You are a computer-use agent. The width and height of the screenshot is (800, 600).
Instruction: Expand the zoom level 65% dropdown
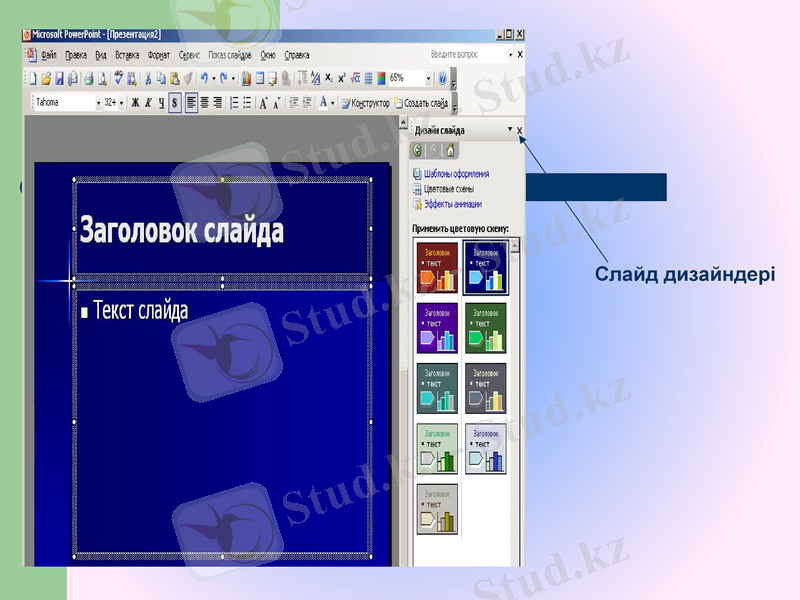click(x=427, y=77)
